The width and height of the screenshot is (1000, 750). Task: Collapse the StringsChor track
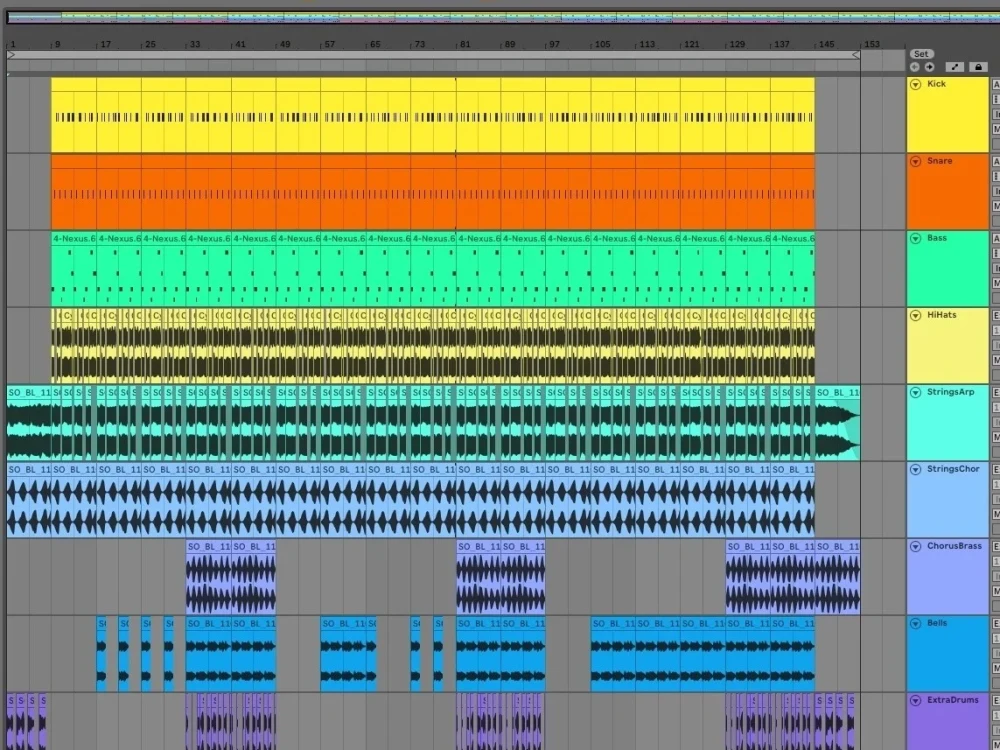click(915, 469)
